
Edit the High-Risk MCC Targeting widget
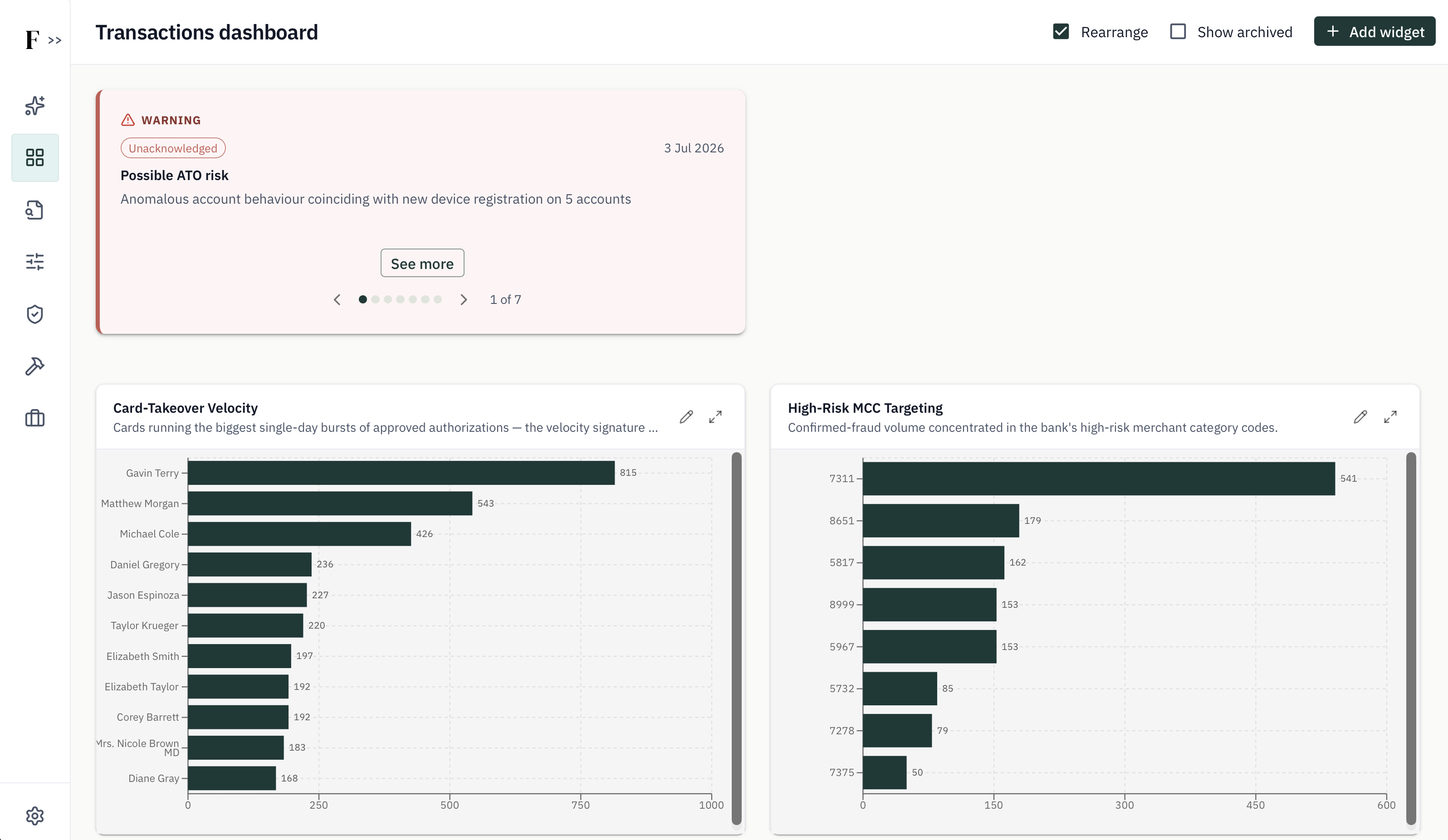coord(1360,417)
